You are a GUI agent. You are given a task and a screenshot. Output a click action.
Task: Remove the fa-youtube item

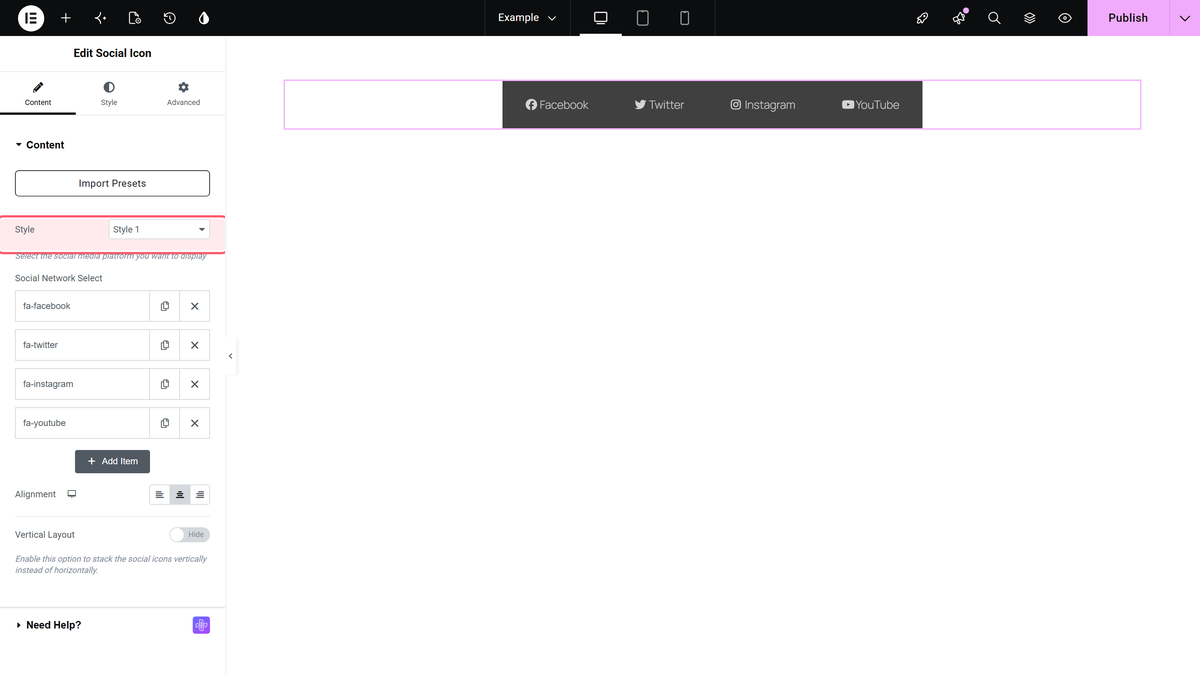point(195,423)
